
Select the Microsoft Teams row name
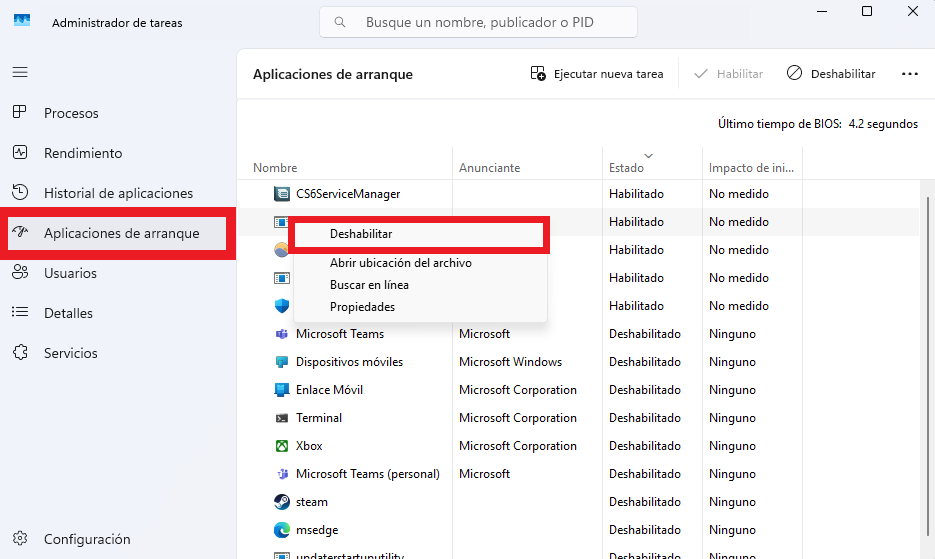(340, 333)
